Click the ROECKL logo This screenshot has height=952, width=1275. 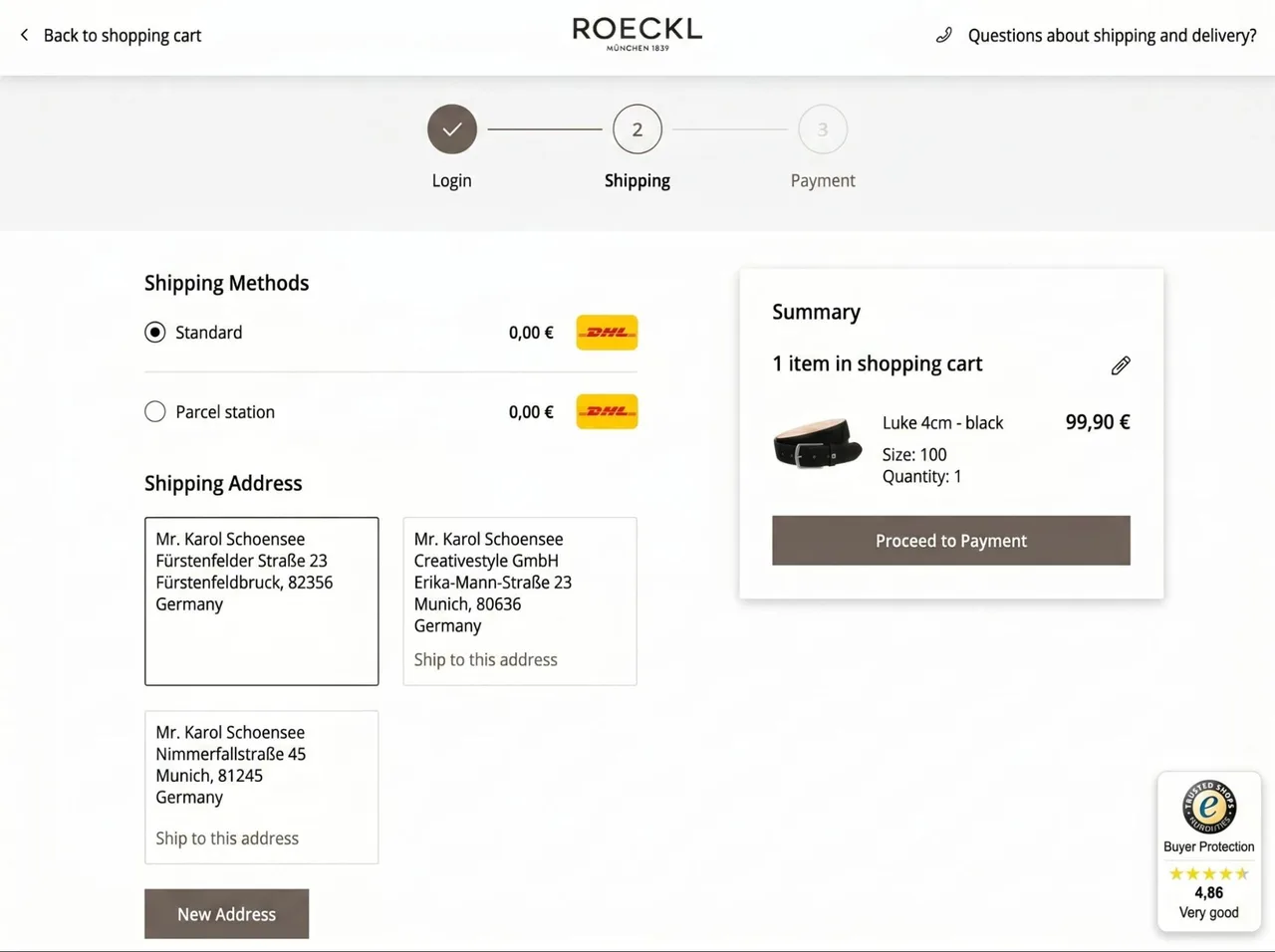click(x=637, y=34)
